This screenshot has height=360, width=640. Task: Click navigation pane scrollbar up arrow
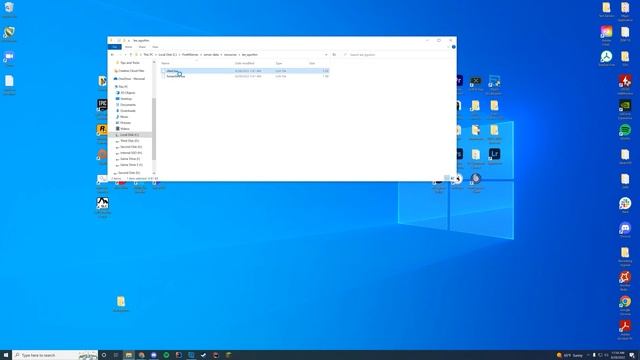click(154, 62)
